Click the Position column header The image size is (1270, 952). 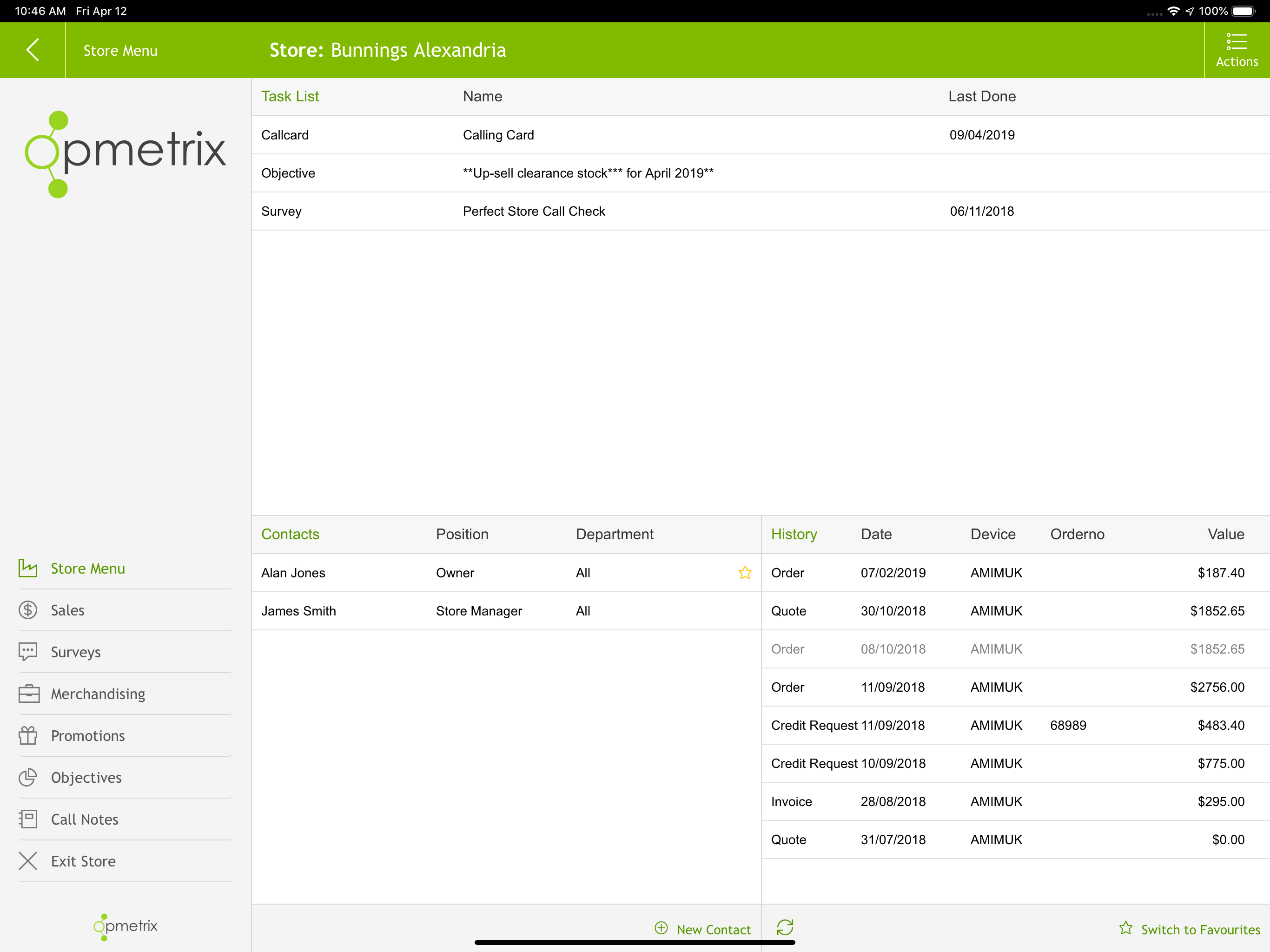(462, 534)
